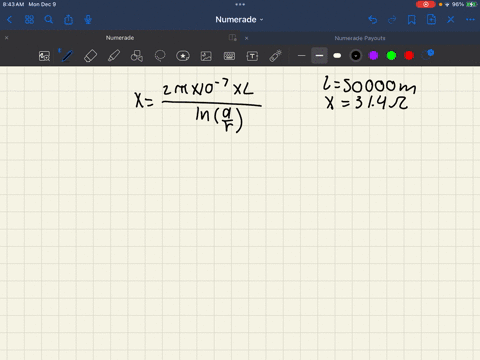Bookmark the current page

(412, 20)
